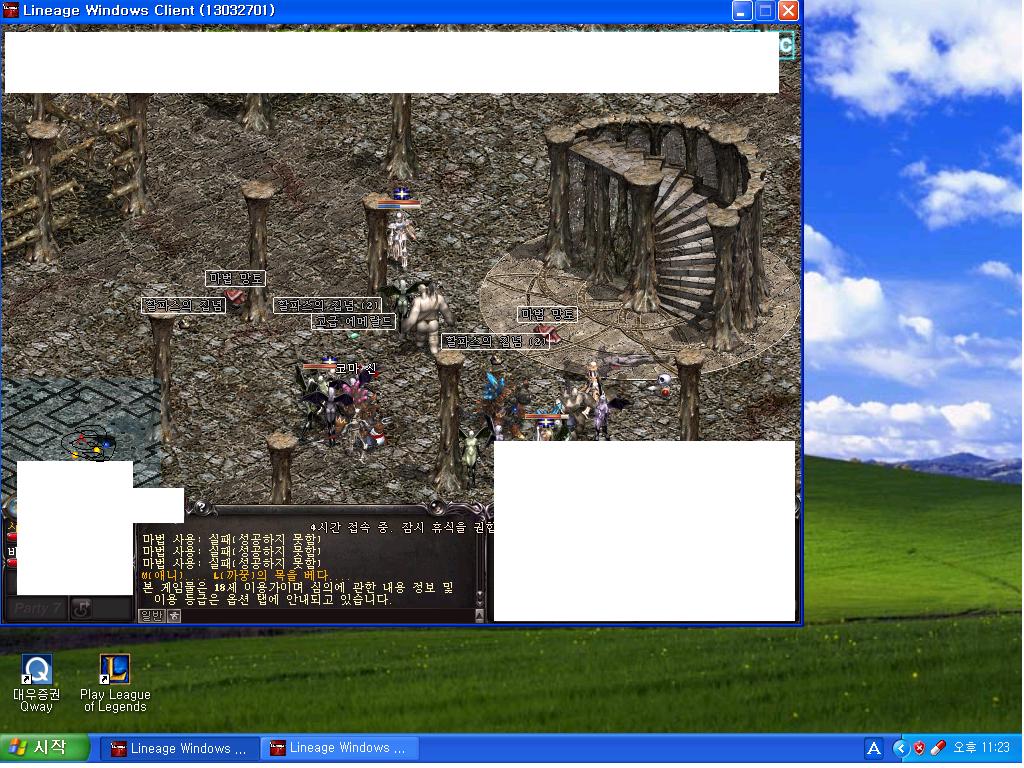This screenshot has height=768, width=1024.
Task: Click the Party 7 button
Action: click(x=37, y=608)
